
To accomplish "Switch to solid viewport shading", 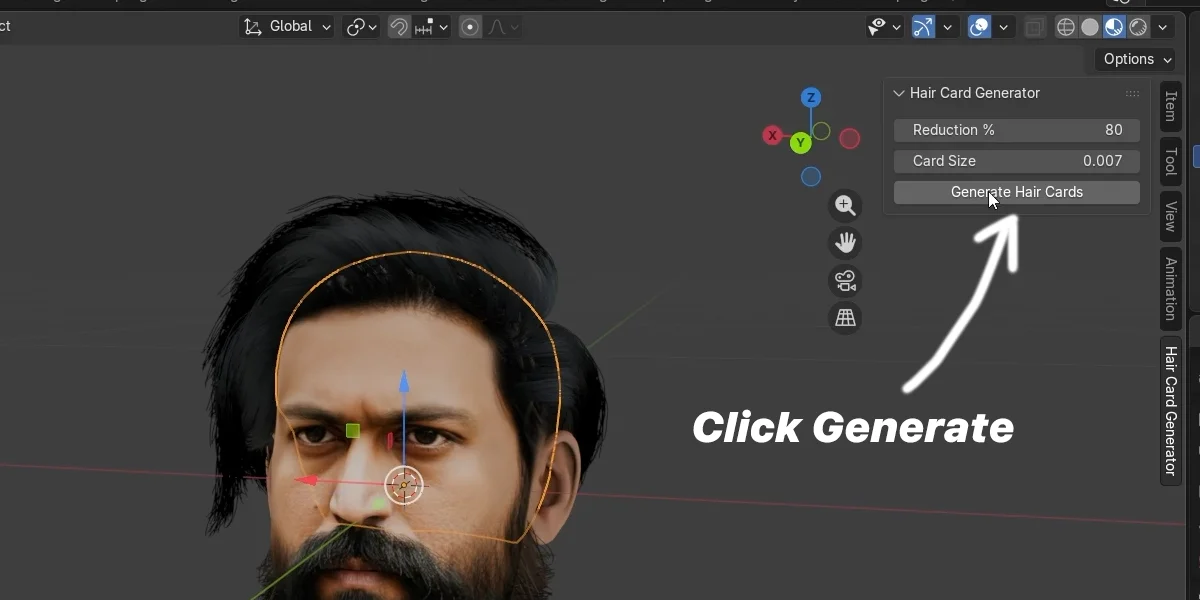I will [1089, 27].
